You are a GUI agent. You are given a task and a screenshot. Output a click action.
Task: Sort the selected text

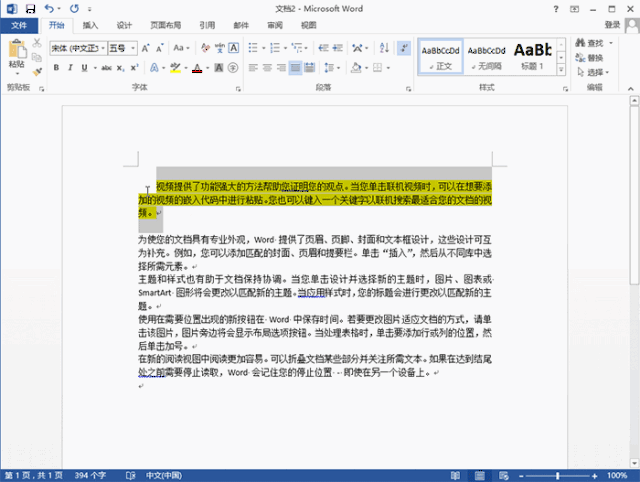click(384, 48)
